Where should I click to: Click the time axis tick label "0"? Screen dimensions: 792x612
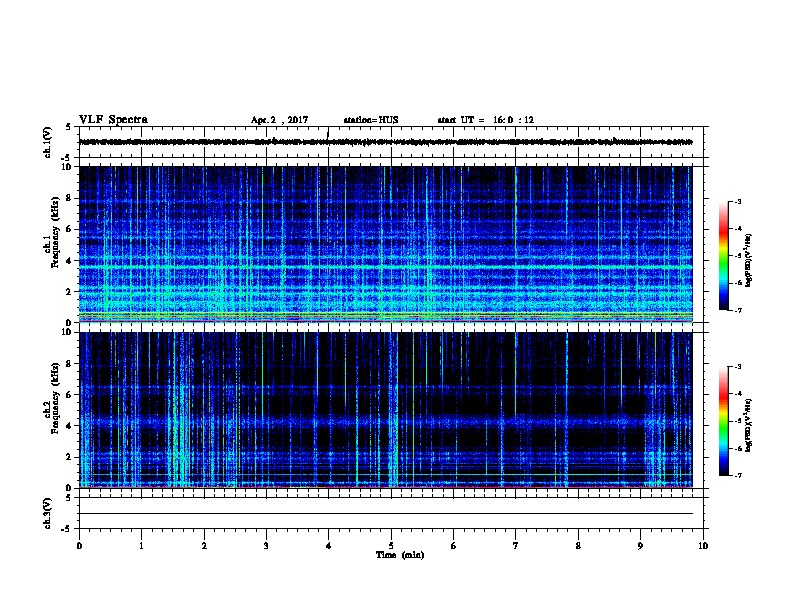point(79,545)
